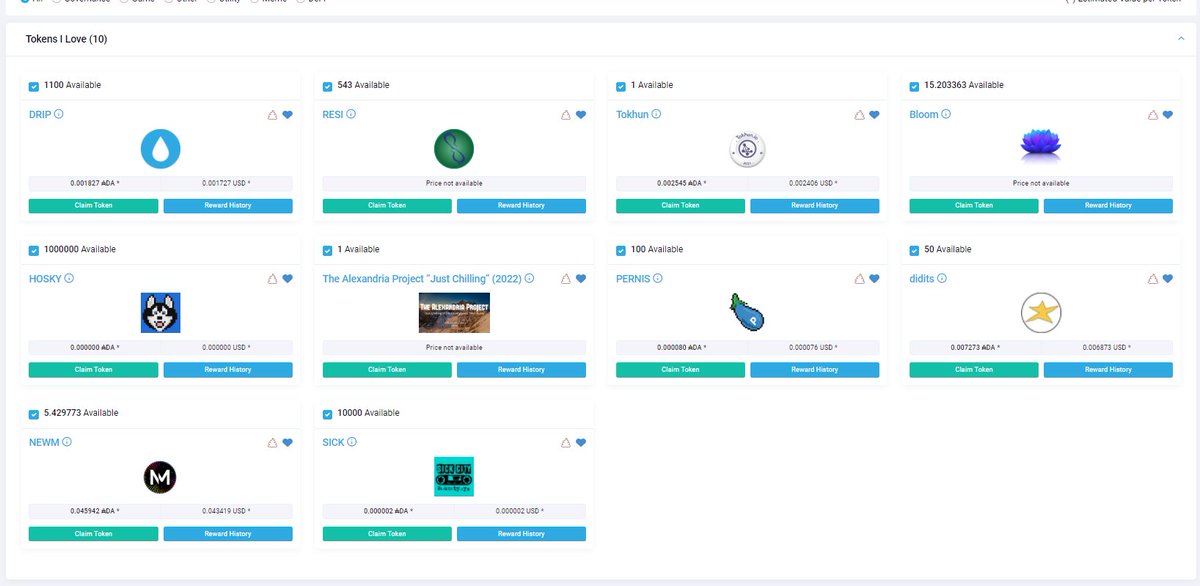This screenshot has height=586, width=1200.
Task: Open didits token info icon
Action: (x=943, y=279)
